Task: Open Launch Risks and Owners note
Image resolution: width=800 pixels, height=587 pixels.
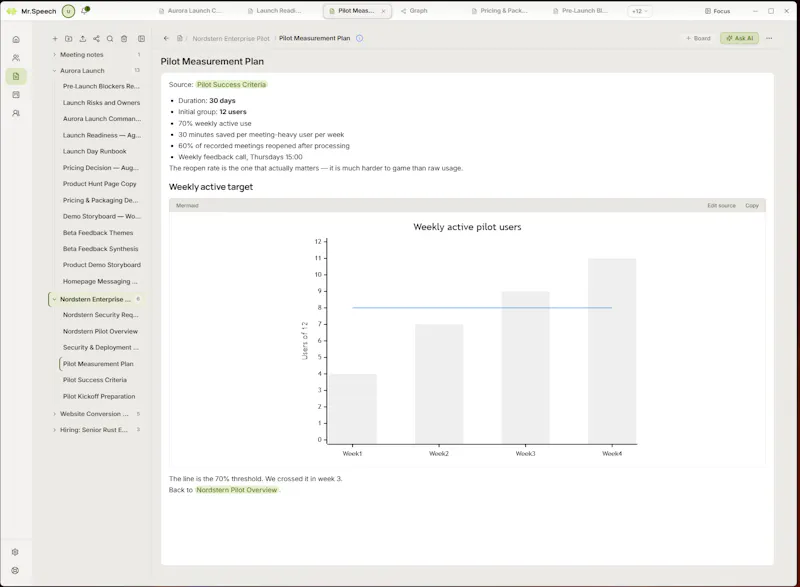Action: pos(101,103)
